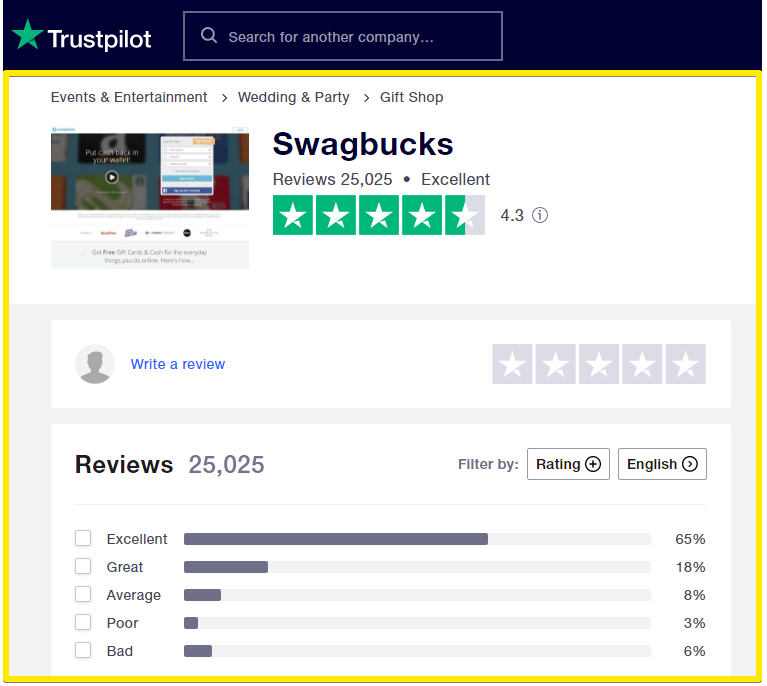This screenshot has width=767, height=686.
Task: Click the TrustScore info icon beside 4.3
Action: (540, 215)
